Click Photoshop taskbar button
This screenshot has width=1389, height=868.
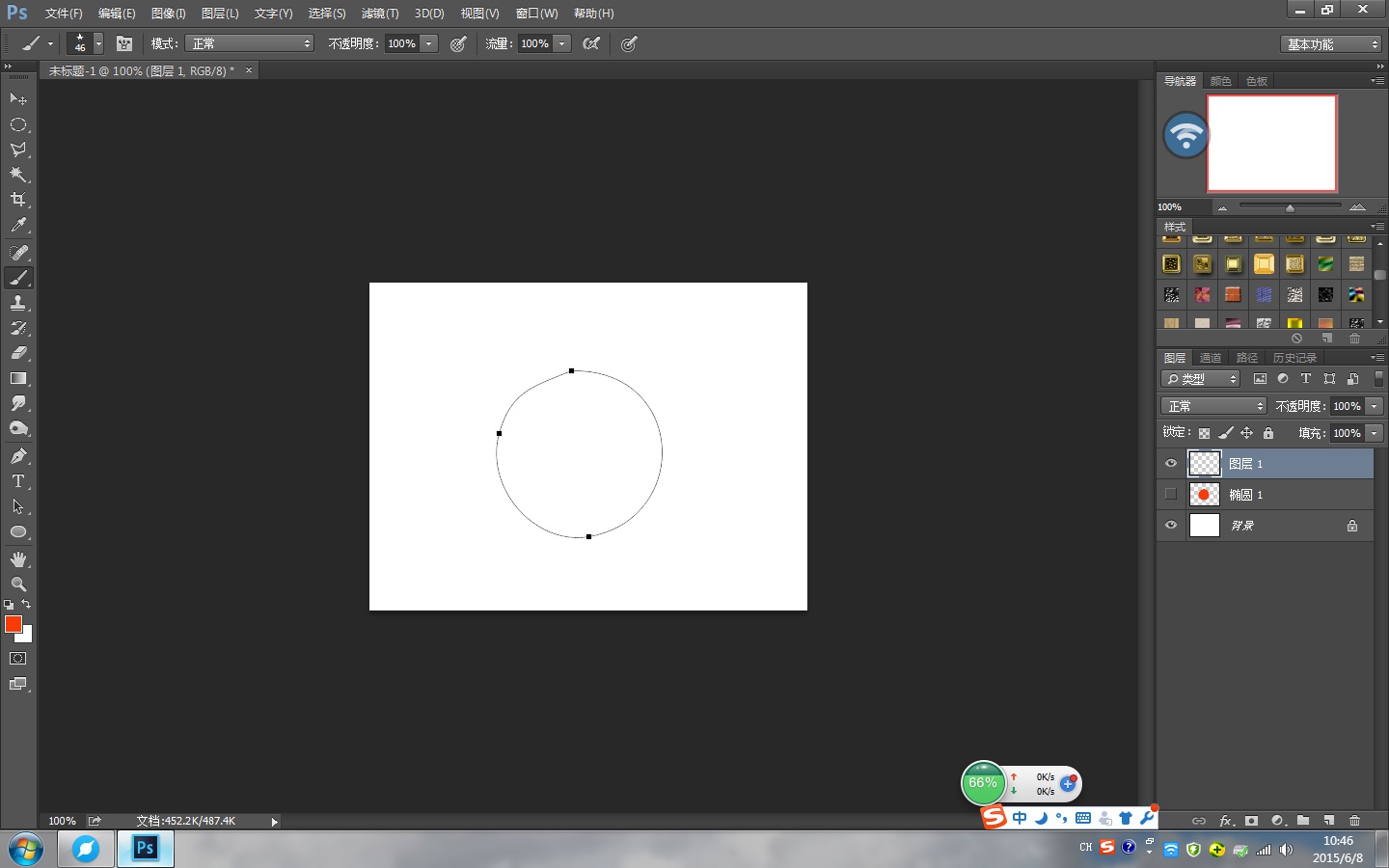click(x=145, y=849)
